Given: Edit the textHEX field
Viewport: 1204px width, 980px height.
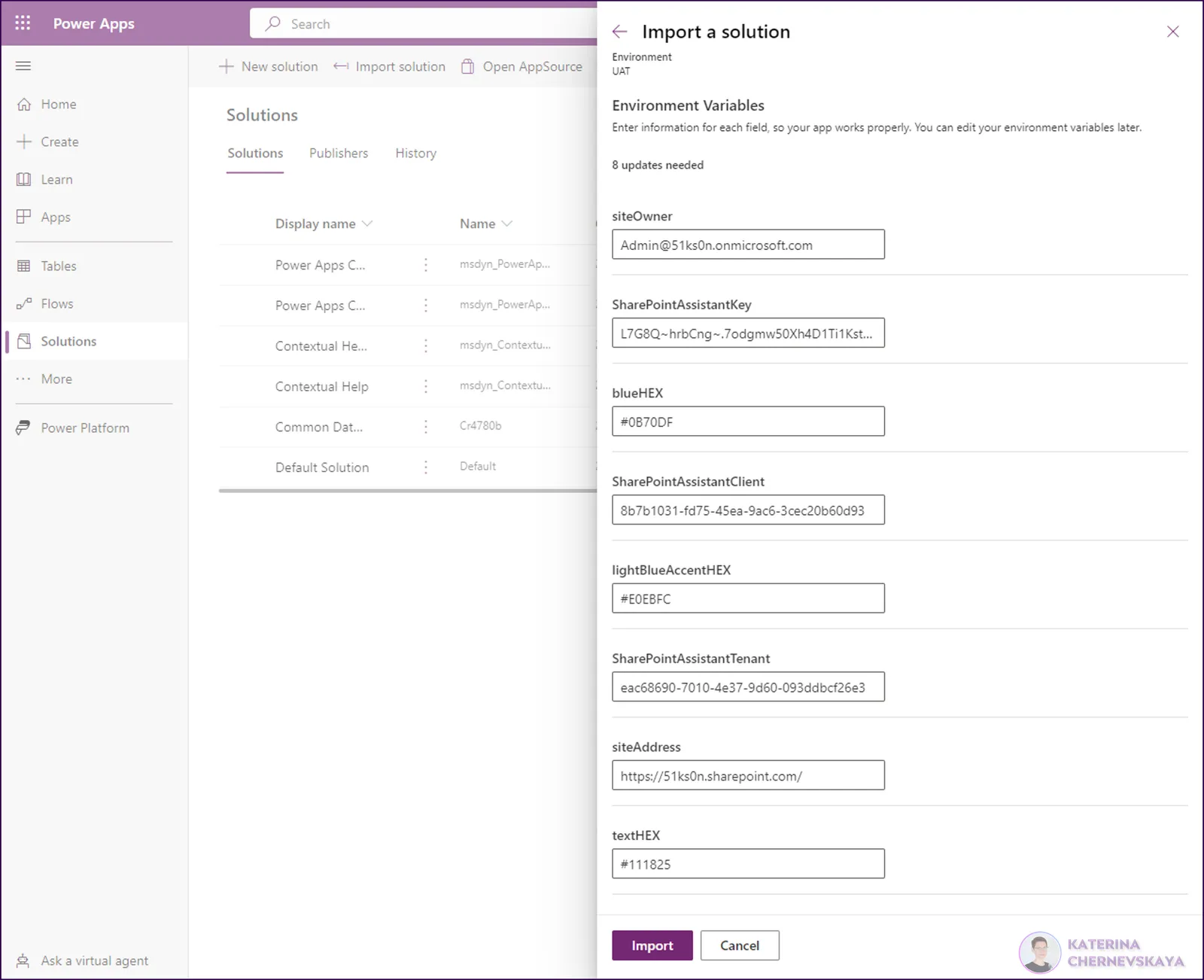Looking at the screenshot, I should [x=748, y=863].
